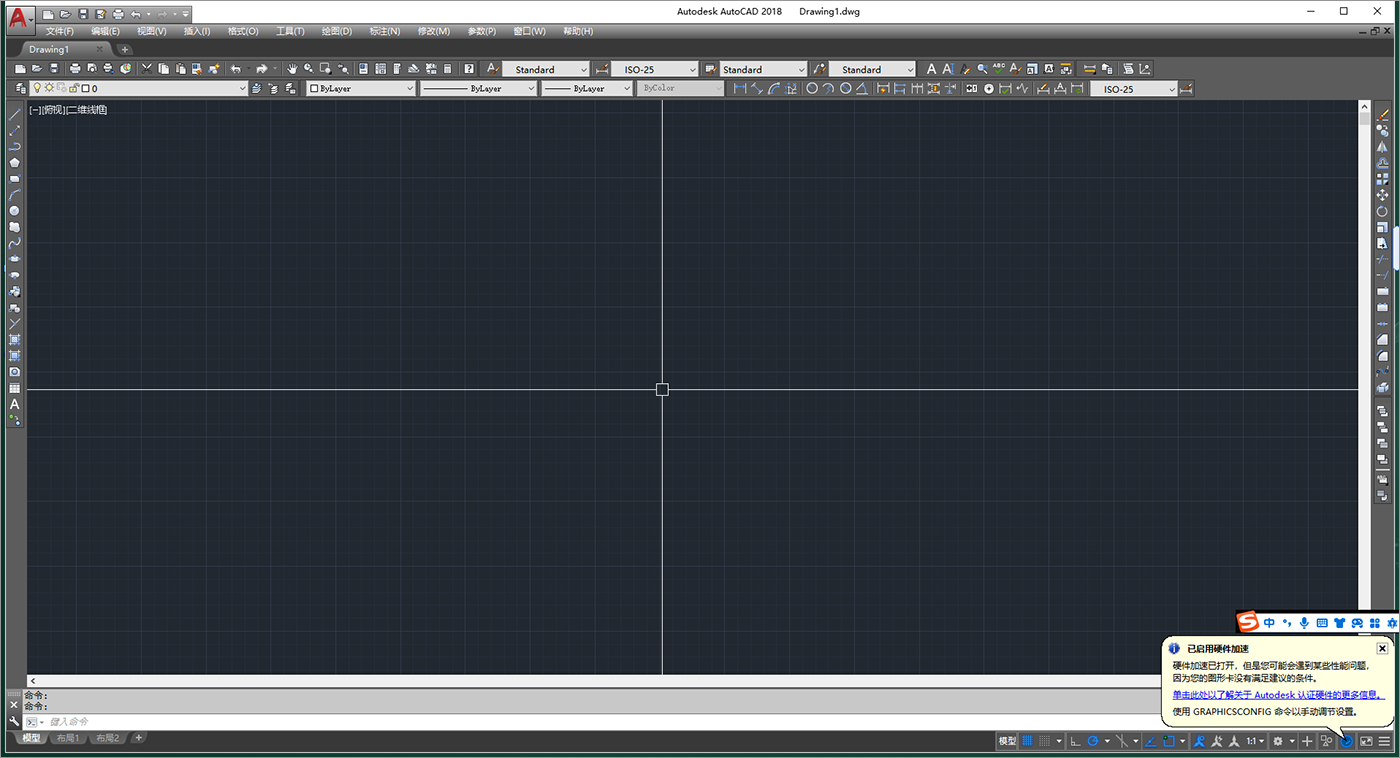The width and height of the screenshot is (1400, 758).
Task: Click the Pan tool in the top toolbar
Action: (293, 68)
